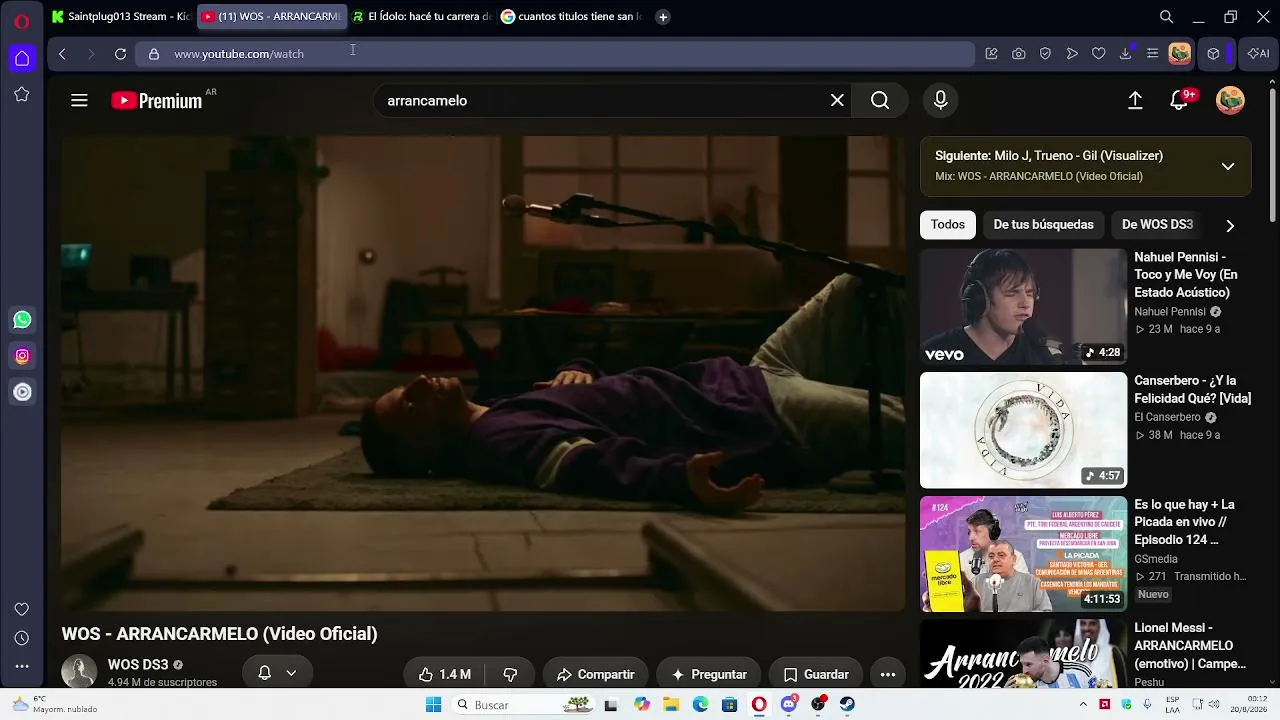Click the Compartir share button
Viewport: 1280px width, 720px height.
tap(596, 675)
